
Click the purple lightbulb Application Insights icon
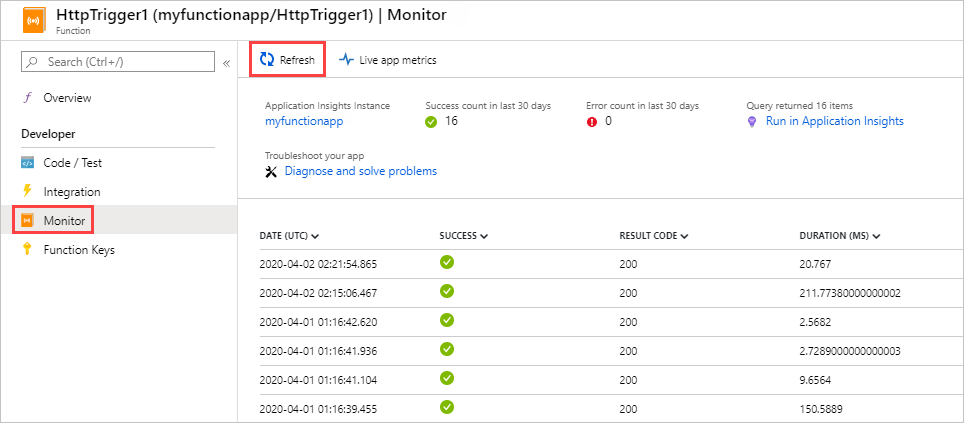click(x=751, y=122)
